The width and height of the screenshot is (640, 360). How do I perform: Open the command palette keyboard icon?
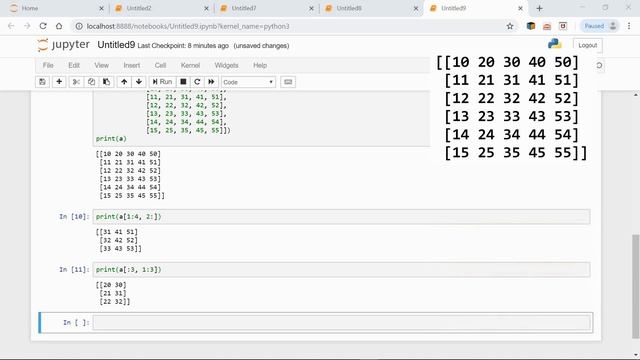[288, 82]
